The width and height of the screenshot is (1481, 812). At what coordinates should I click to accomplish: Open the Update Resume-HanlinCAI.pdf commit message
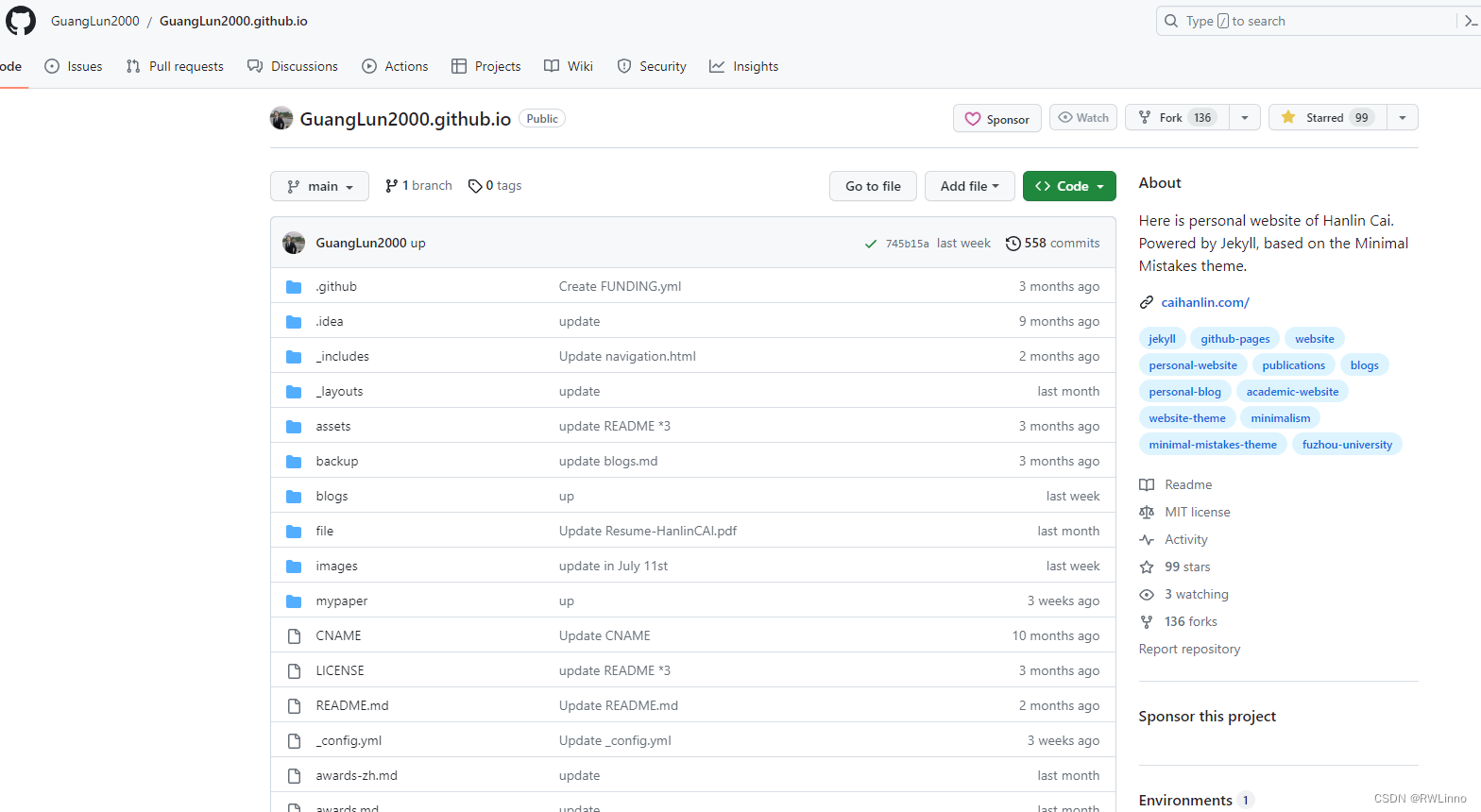coord(648,531)
